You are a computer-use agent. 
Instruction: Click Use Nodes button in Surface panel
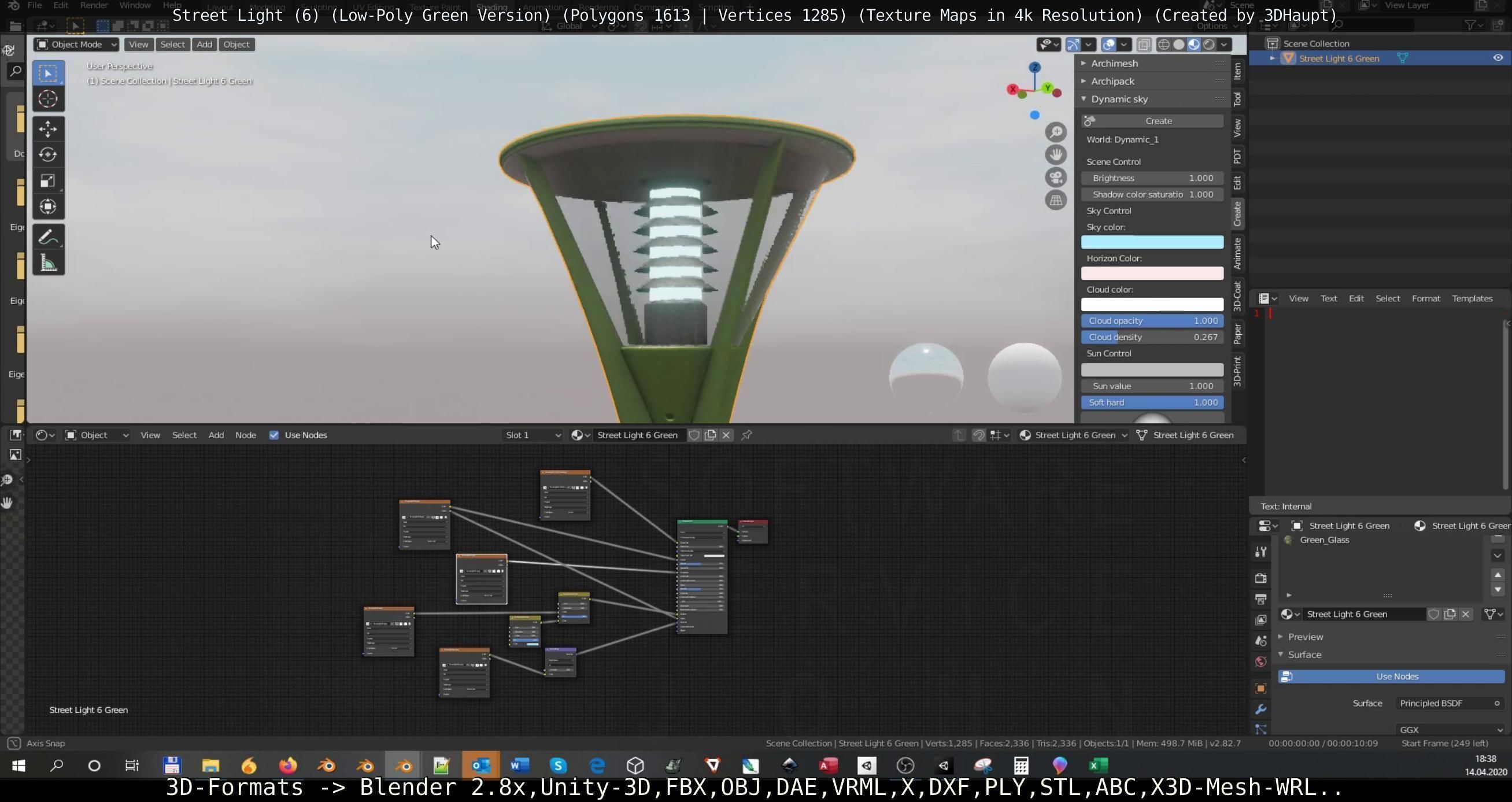pyautogui.click(x=1391, y=677)
